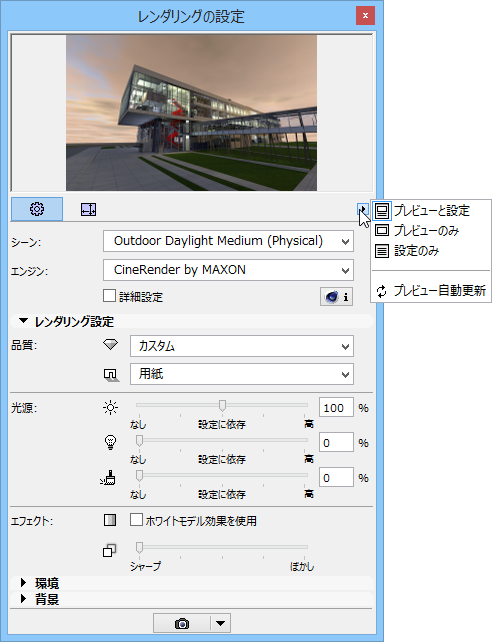Expand the 背景 section
The image size is (492, 642).
pyautogui.click(x=23, y=599)
